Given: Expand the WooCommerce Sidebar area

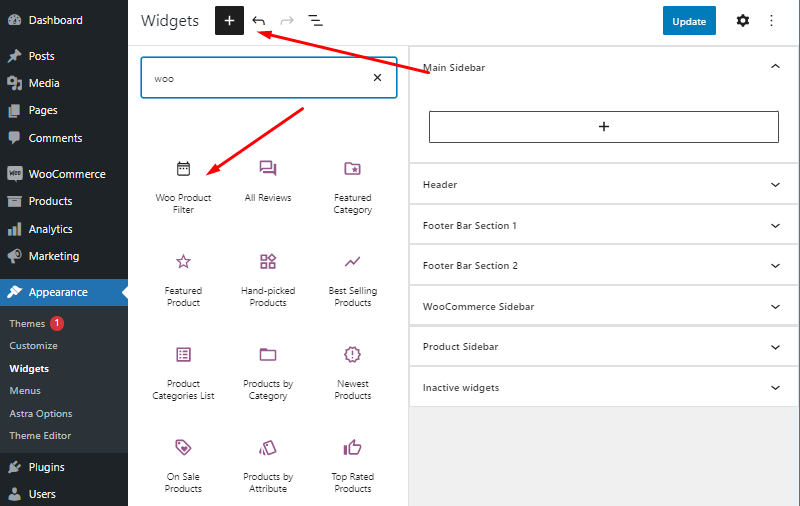Looking at the screenshot, I should pos(603,307).
